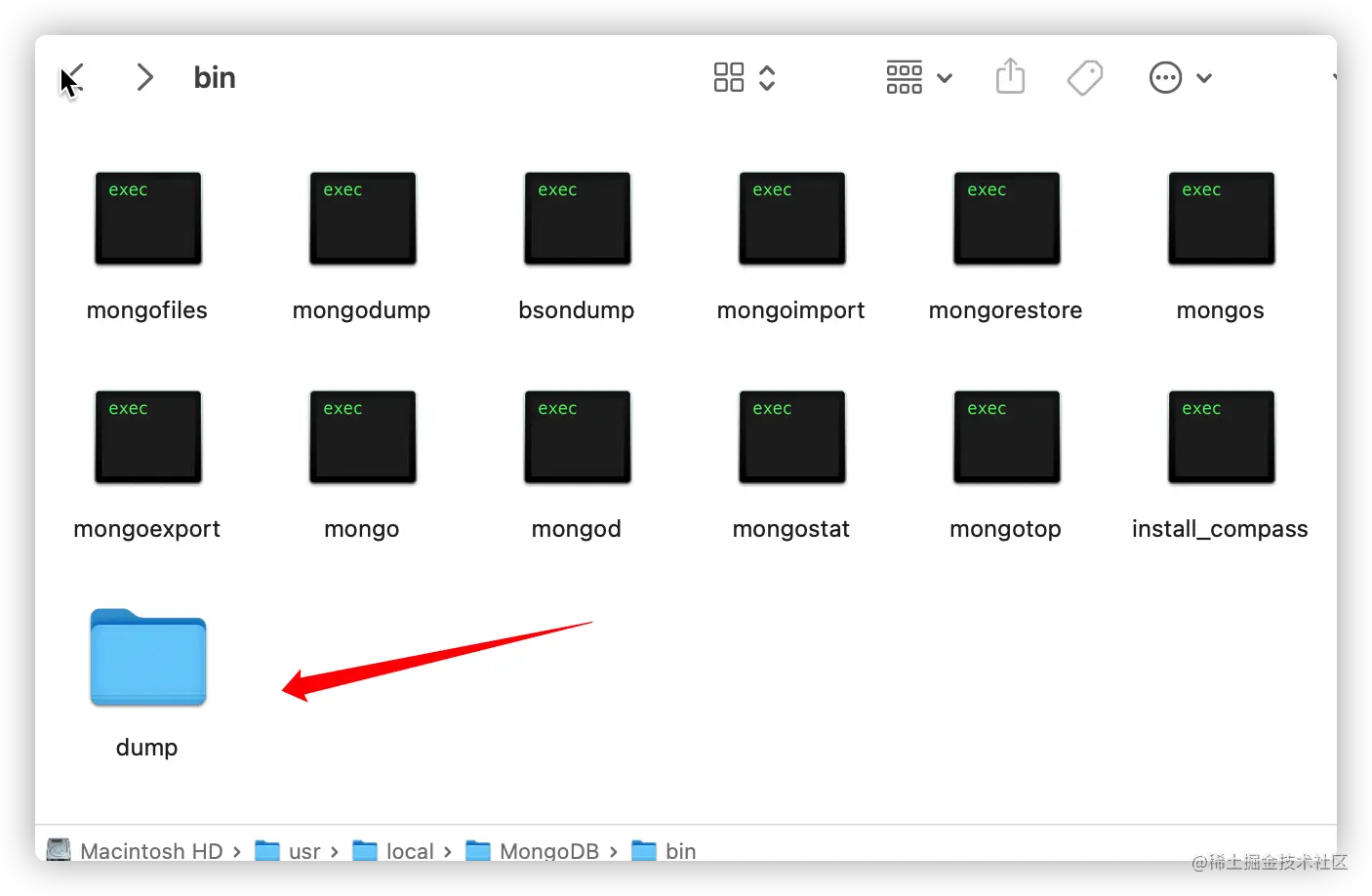Viewport: 1372px width, 896px height.
Task: Select the dump folder icon
Action: click(x=148, y=657)
